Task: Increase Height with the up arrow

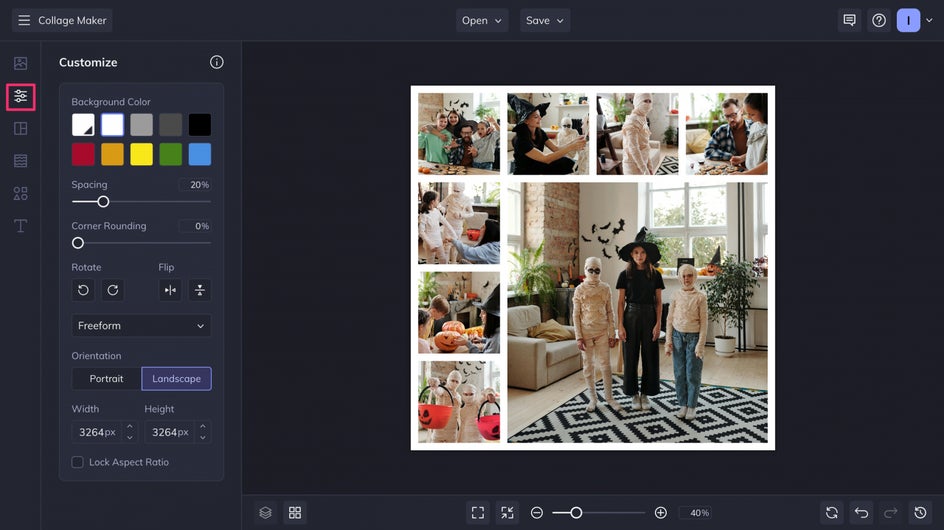Action: 203,426
